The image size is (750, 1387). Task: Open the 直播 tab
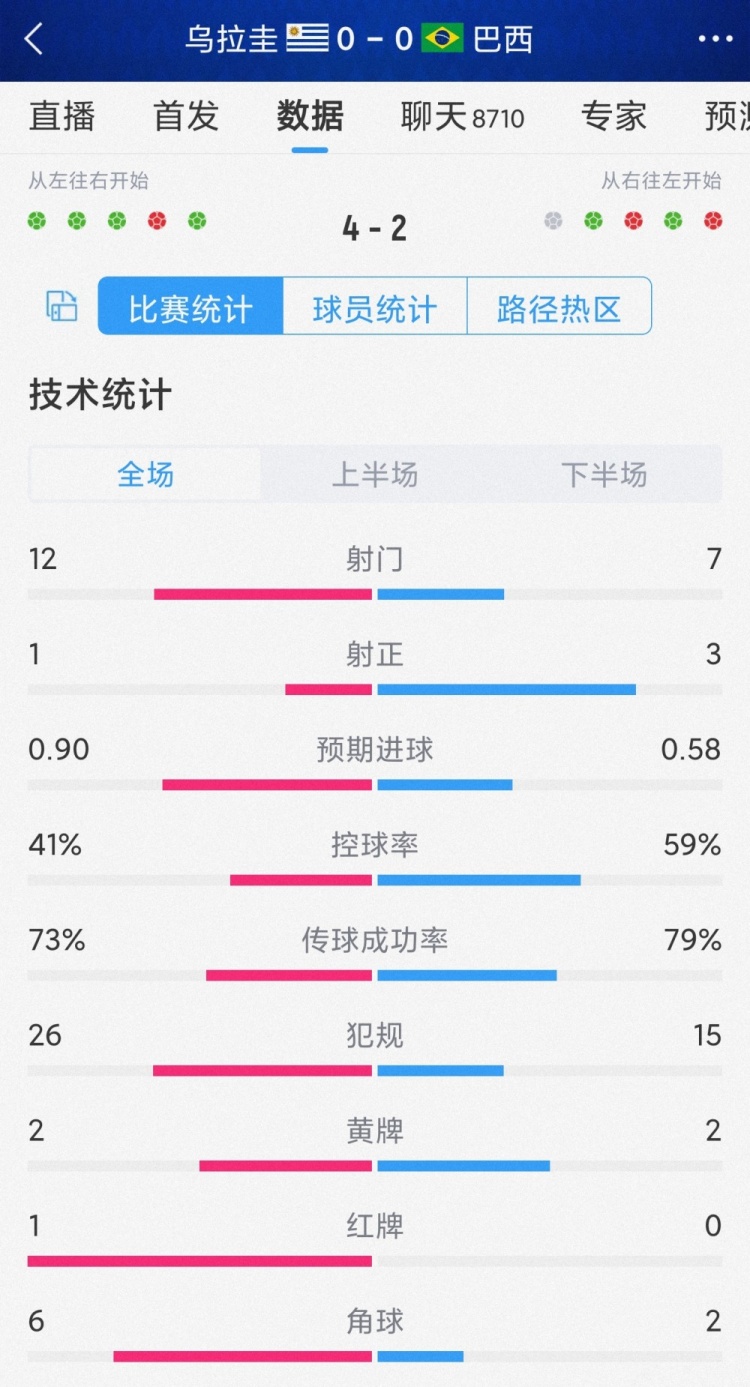click(x=62, y=117)
